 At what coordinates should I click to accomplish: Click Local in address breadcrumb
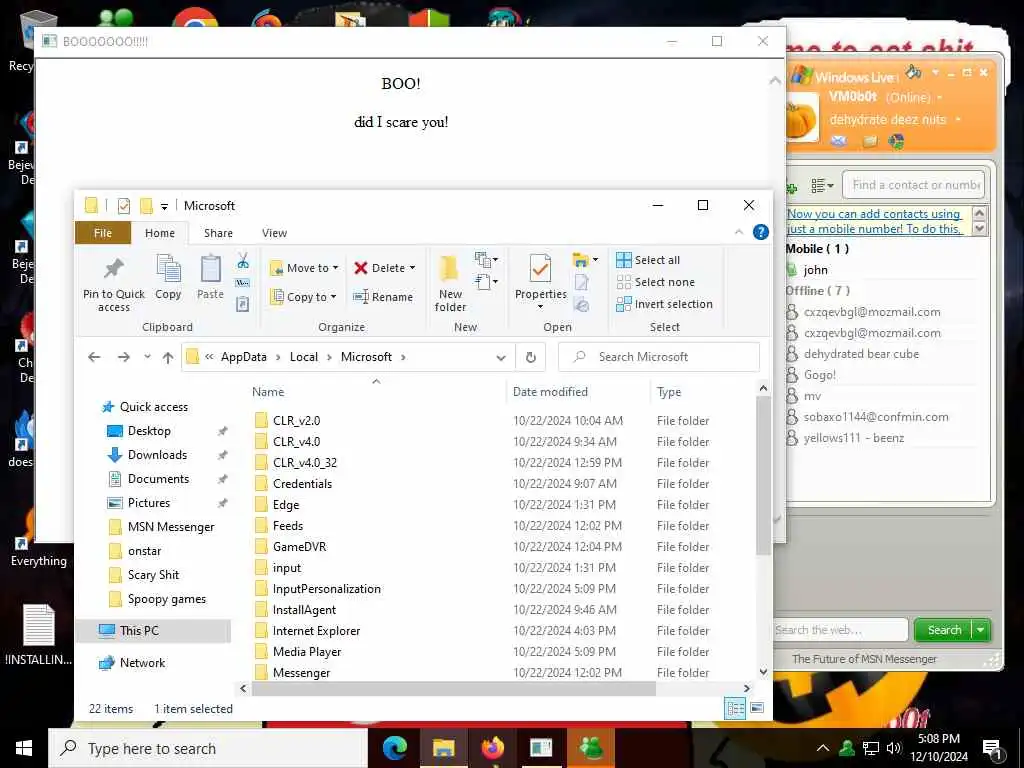coord(304,357)
